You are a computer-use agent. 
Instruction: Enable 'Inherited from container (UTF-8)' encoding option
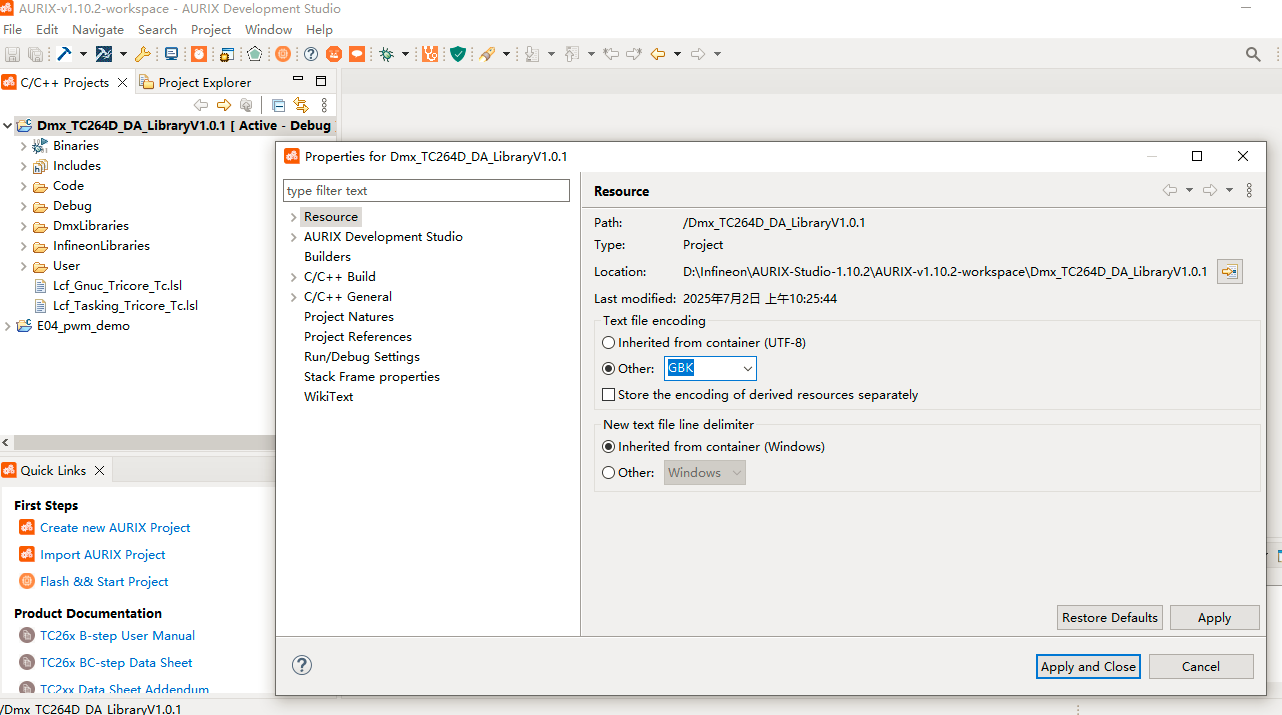pyautogui.click(x=608, y=342)
